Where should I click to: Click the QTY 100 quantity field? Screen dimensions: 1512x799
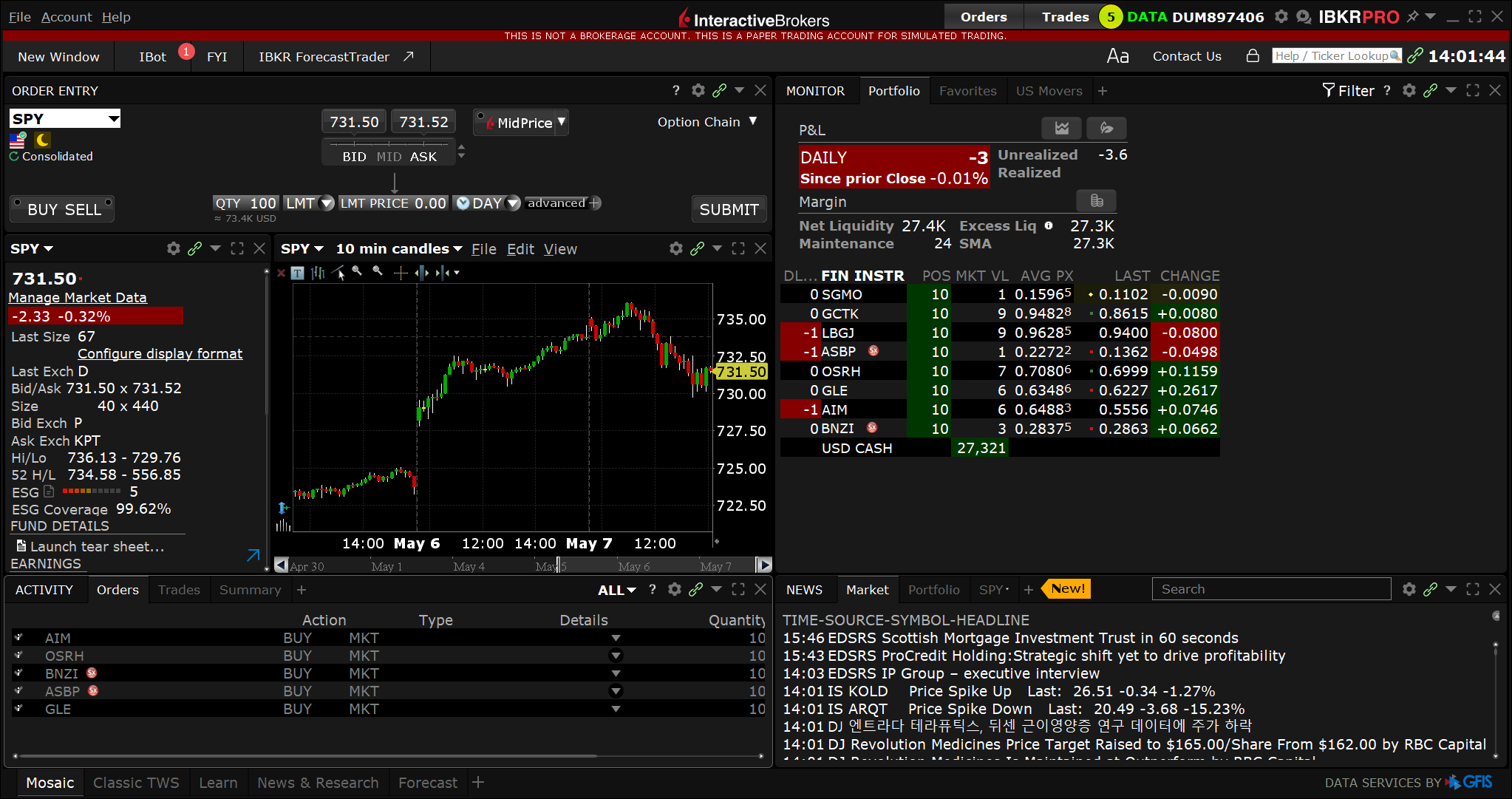(246, 203)
